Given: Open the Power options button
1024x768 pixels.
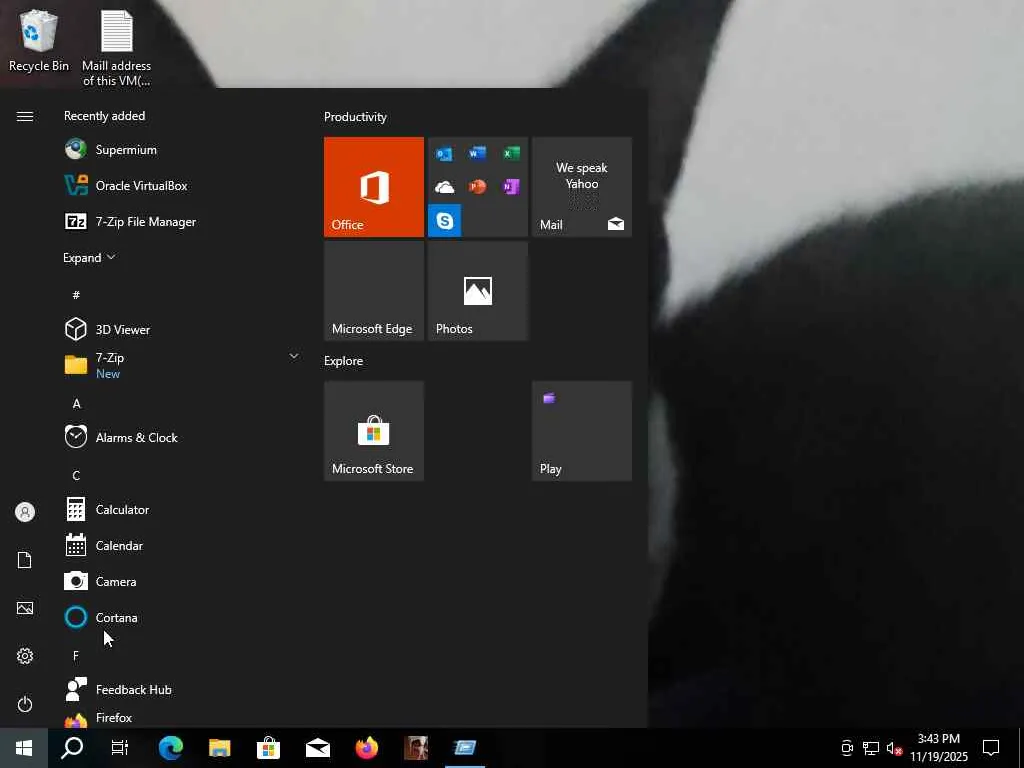Looking at the screenshot, I should (25, 704).
